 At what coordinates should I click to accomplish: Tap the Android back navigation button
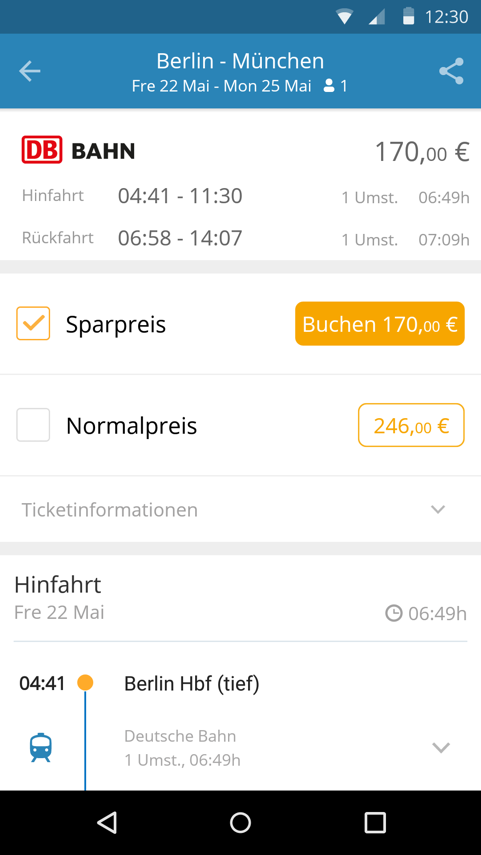(x=107, y=822)
